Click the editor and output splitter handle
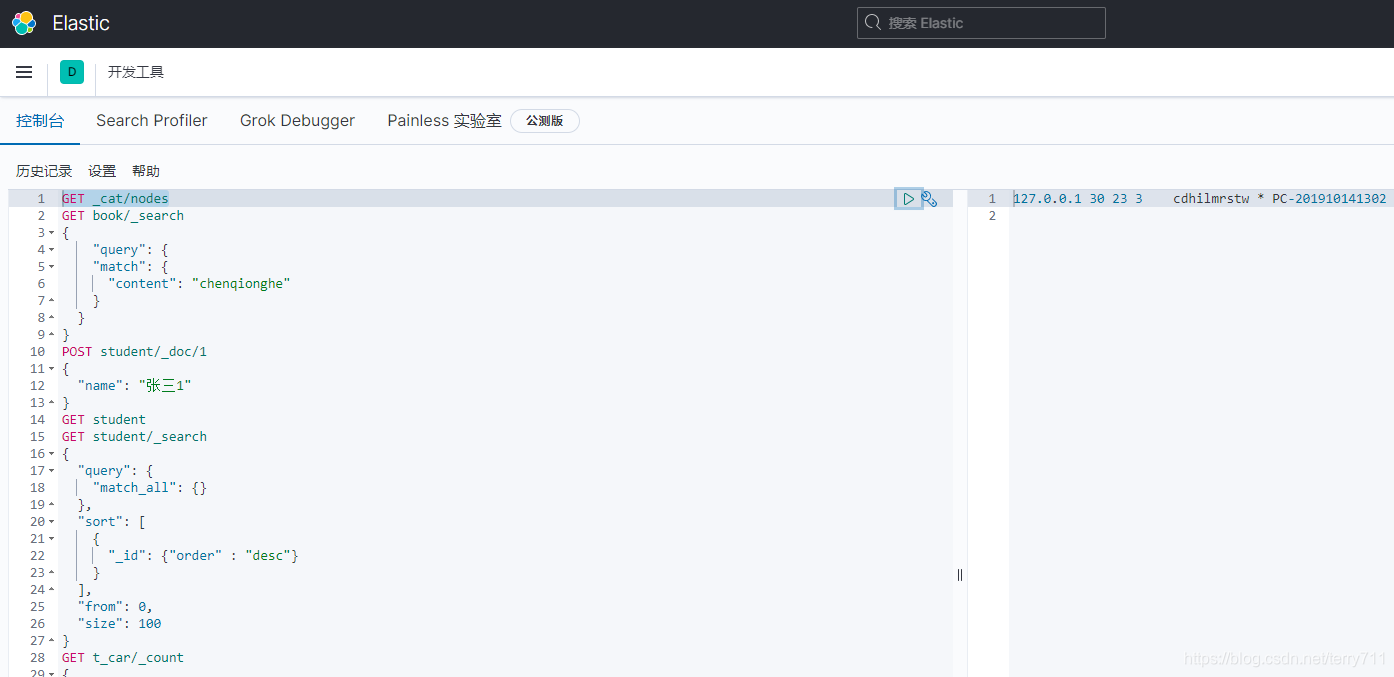The image size is (1394, 677). click(x=960, y=575)
